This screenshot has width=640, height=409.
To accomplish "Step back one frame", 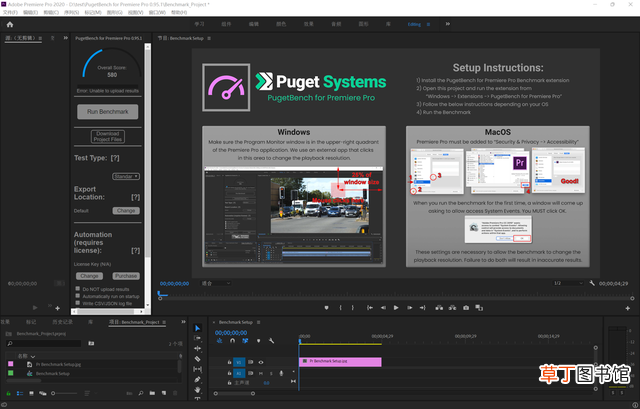I will (383, 308).
